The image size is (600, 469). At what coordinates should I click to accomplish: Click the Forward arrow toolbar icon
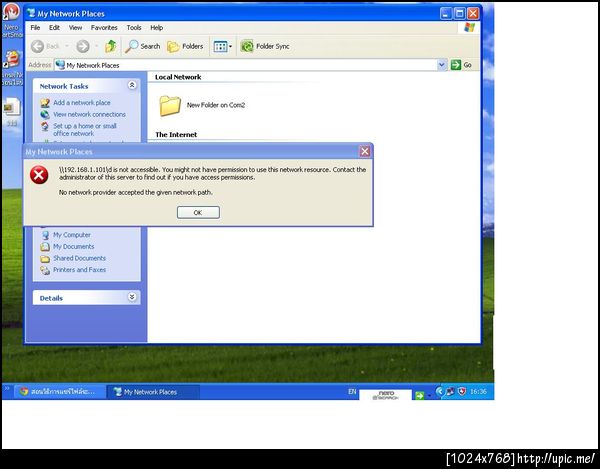83,46
